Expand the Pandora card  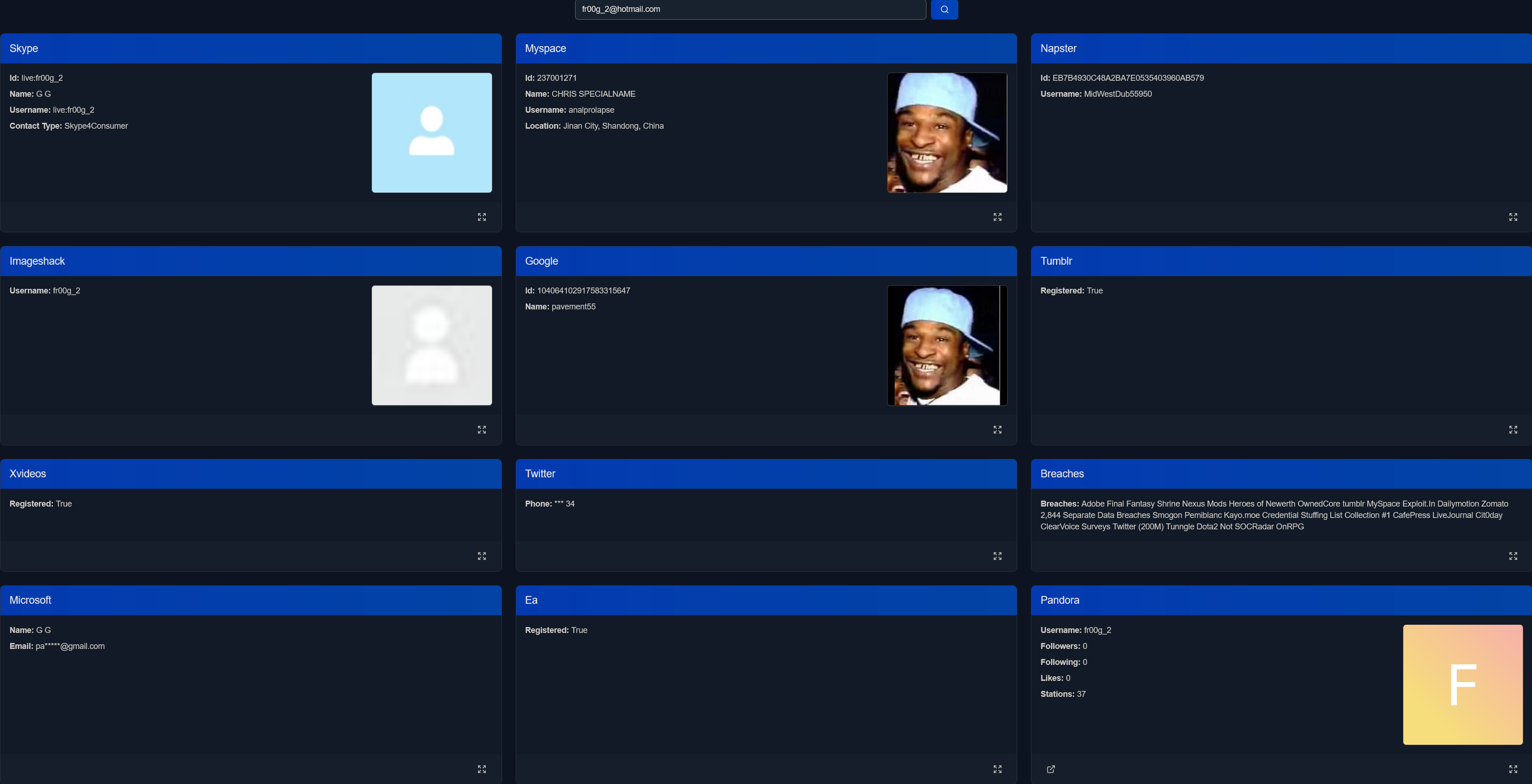click(1513, 769)
